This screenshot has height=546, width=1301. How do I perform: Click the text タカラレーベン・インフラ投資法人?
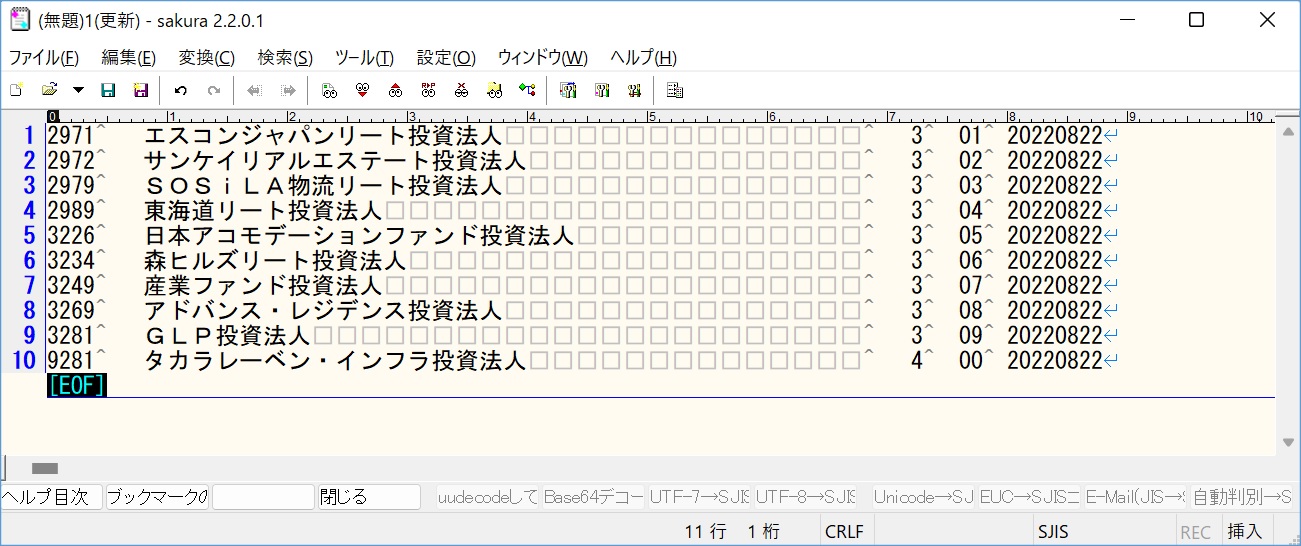335,360
